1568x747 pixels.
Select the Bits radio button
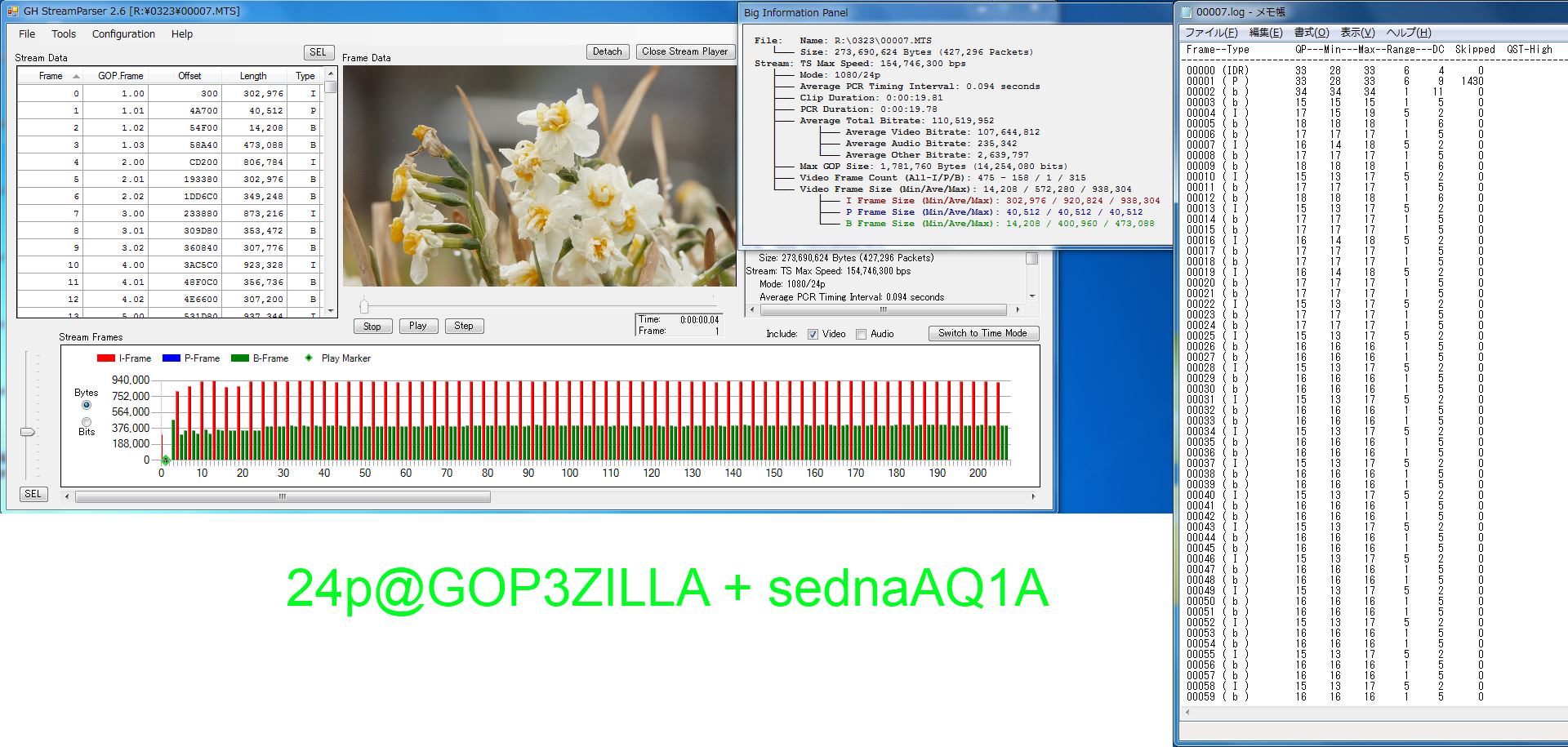87,422
